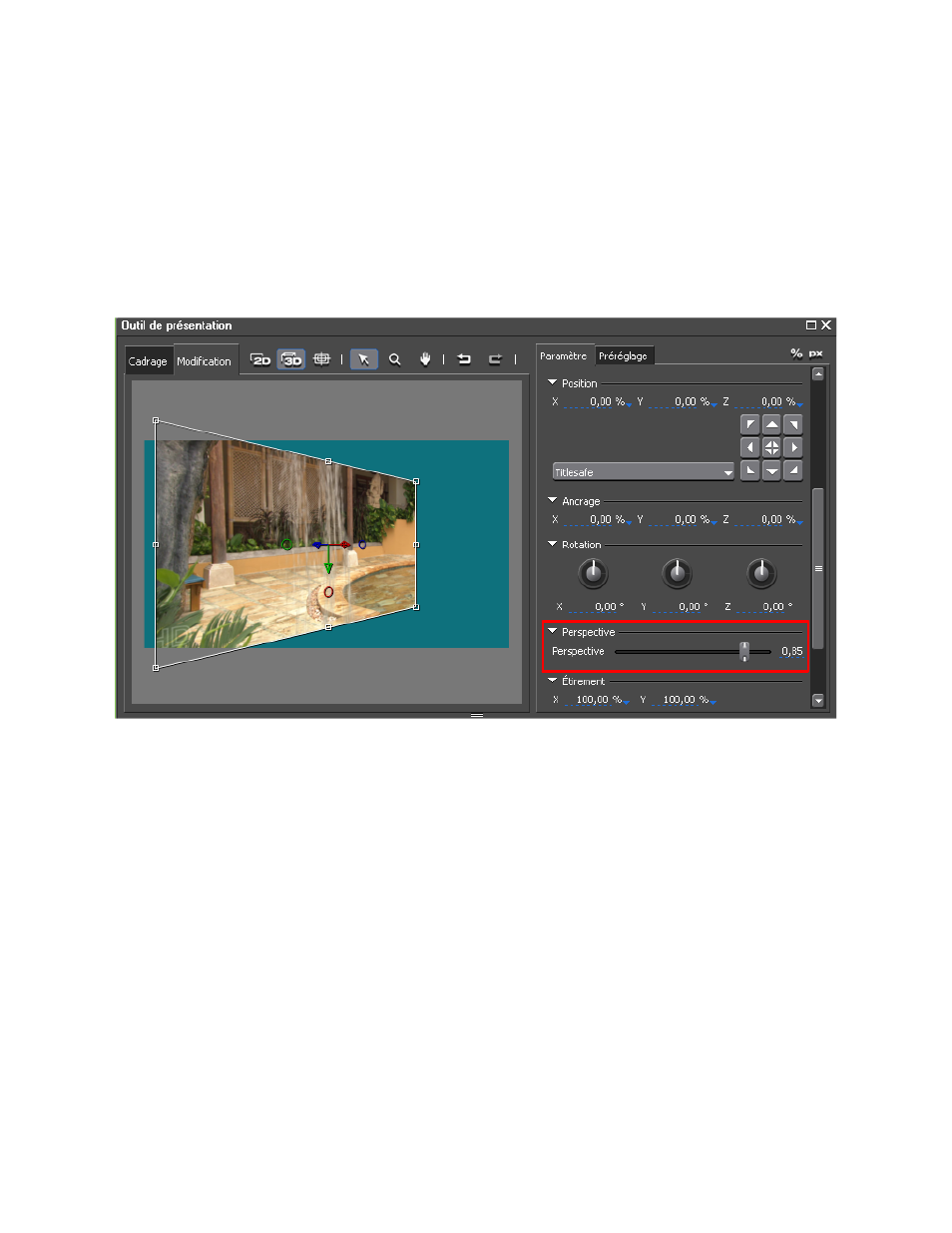This screenshot has height=1233, width=952.
Task: Align layout to bottom-right corner
Action: click(x=793, y=470)
